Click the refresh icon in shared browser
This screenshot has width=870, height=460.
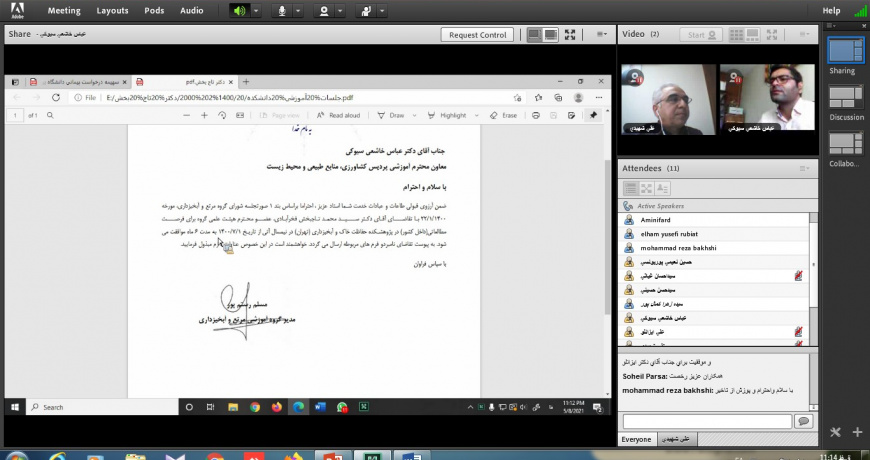[55, 98]
